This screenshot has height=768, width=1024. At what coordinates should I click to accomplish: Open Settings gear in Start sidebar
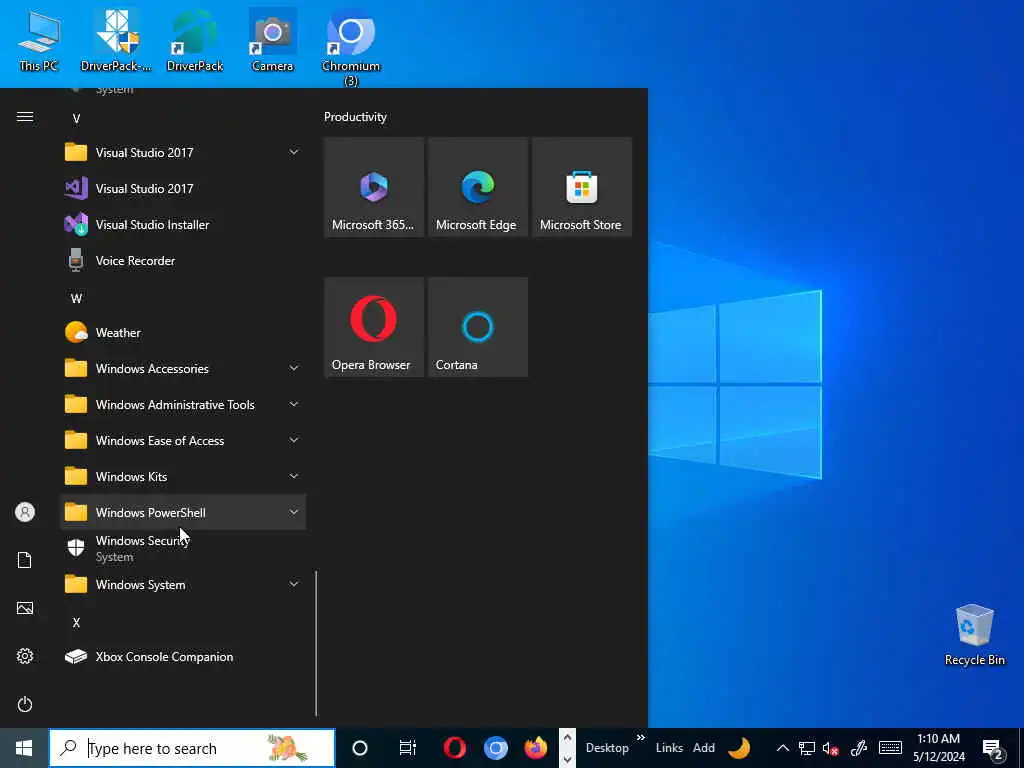25,656
